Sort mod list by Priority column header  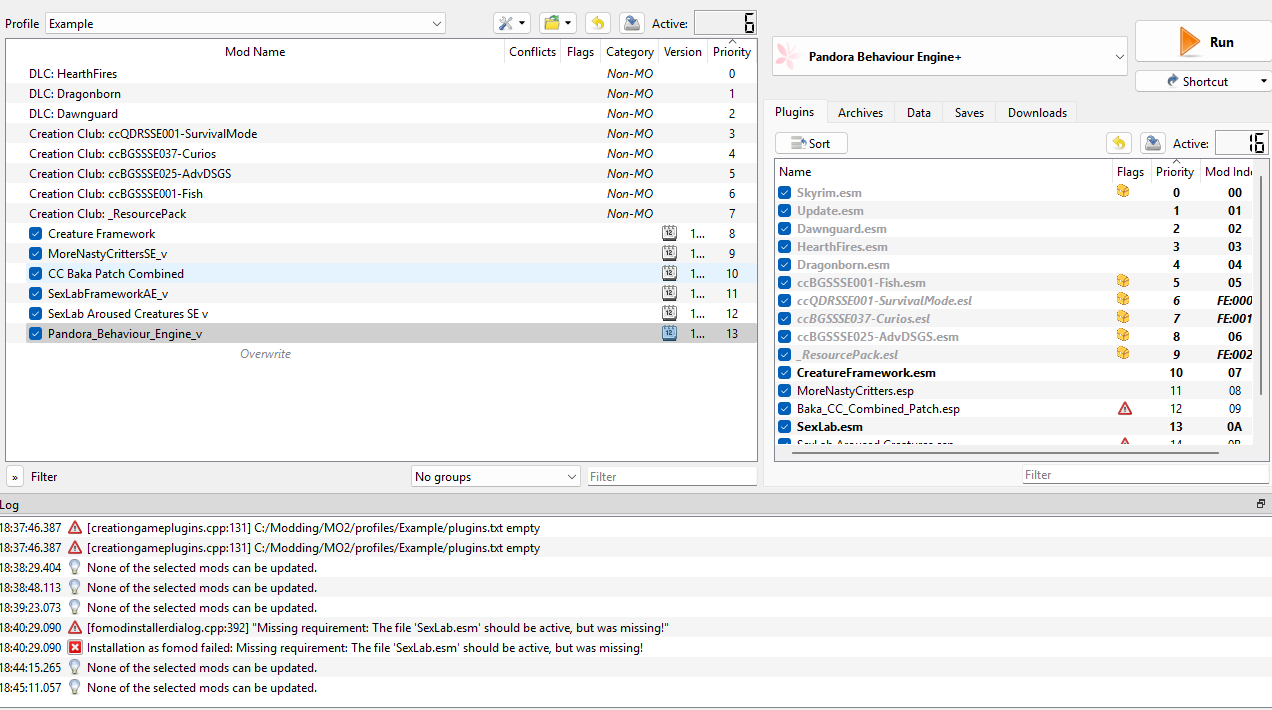[x=732, y=52]
